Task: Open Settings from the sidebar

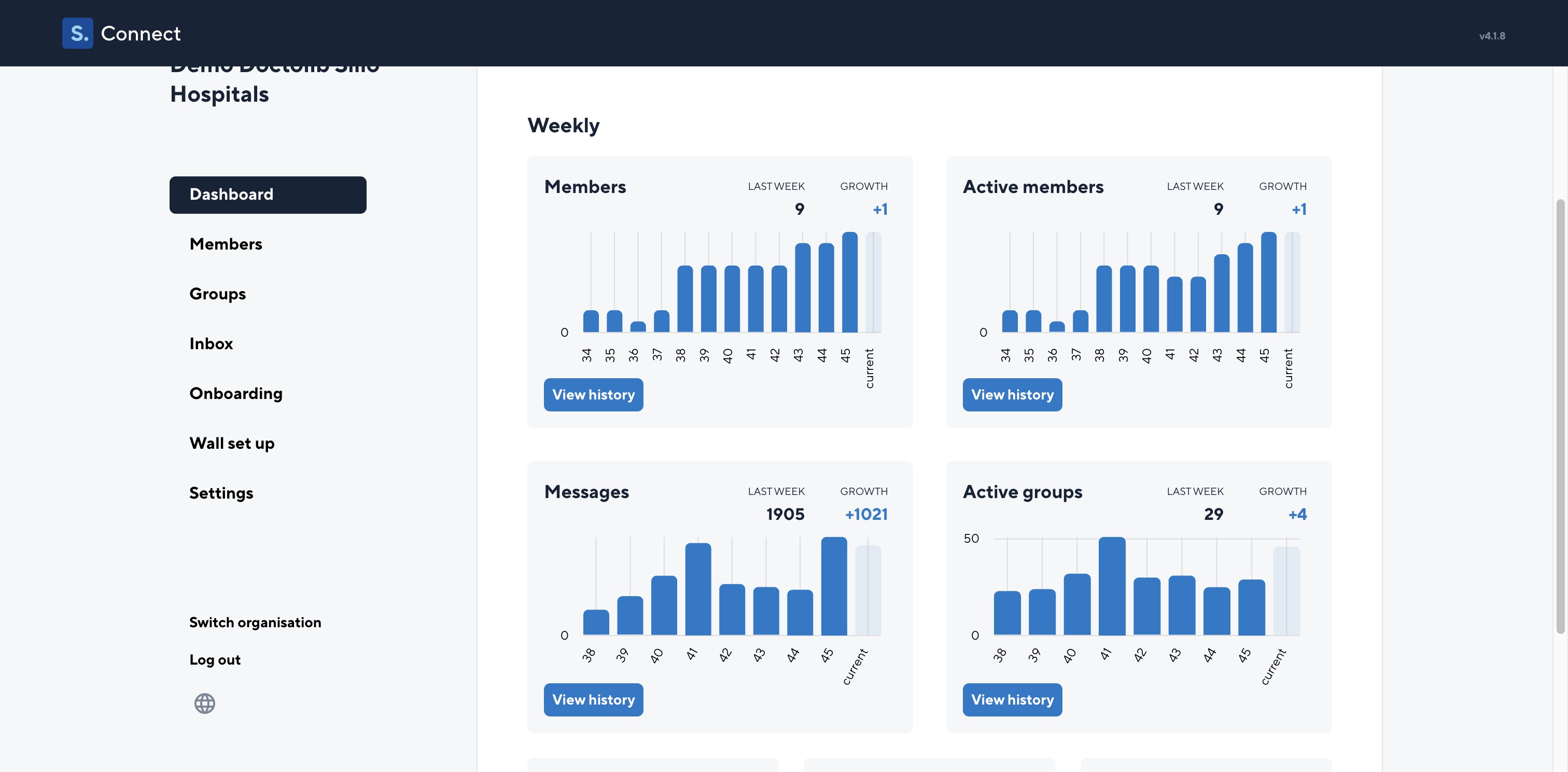Action: click(x=221, y=493)
